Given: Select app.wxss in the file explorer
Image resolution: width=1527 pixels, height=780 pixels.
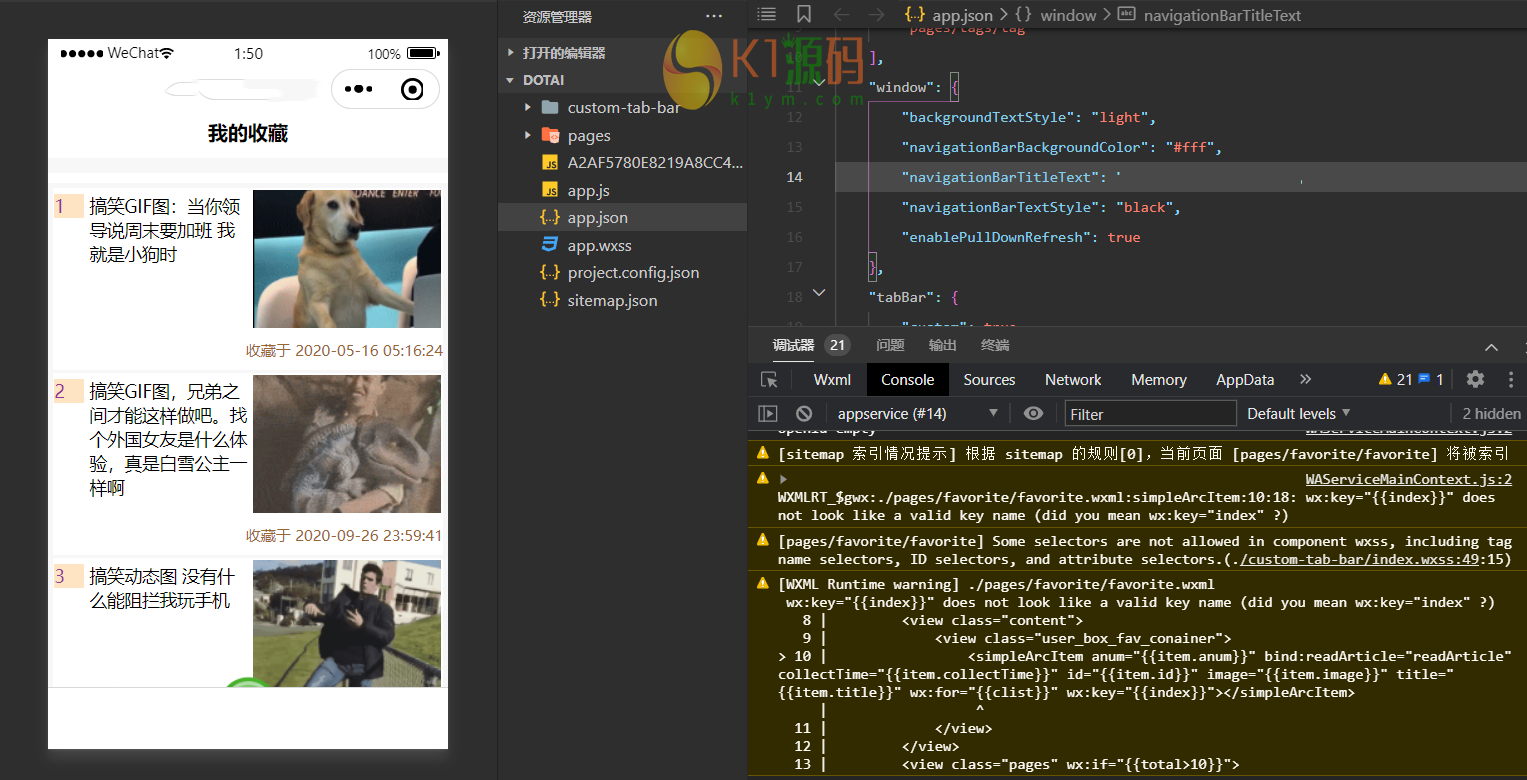Looking at the screenshot, I should click(x=599, y=245).
